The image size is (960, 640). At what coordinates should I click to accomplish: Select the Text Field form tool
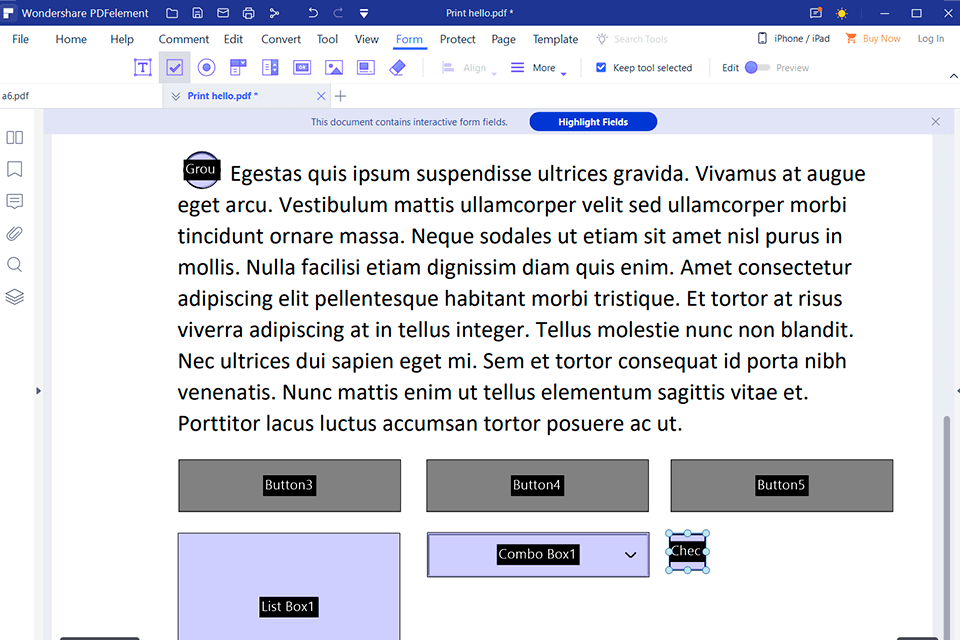click(143, 67)
